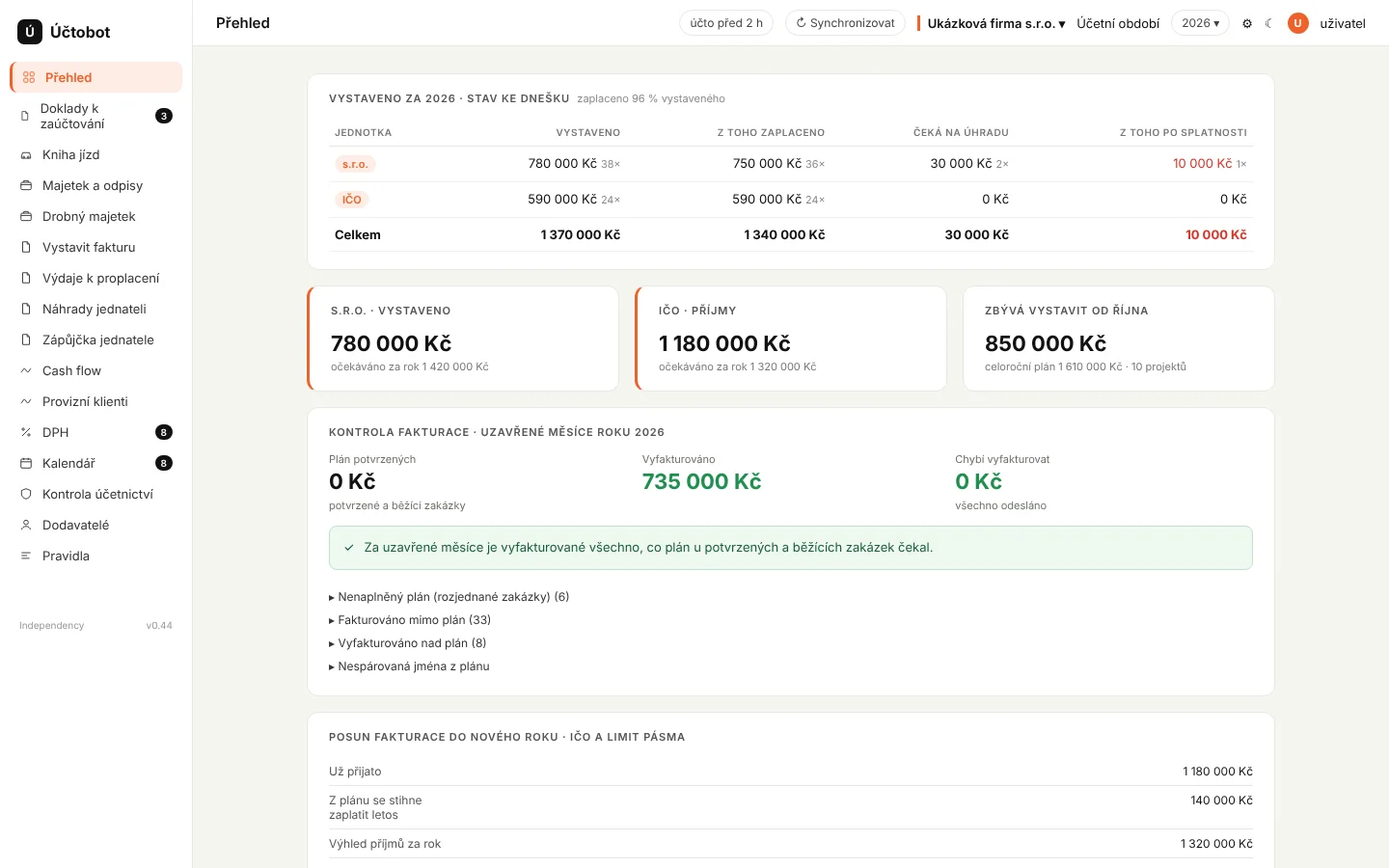
Task: Click the Majetek a odpisy icon
Action: pos(26,185)
